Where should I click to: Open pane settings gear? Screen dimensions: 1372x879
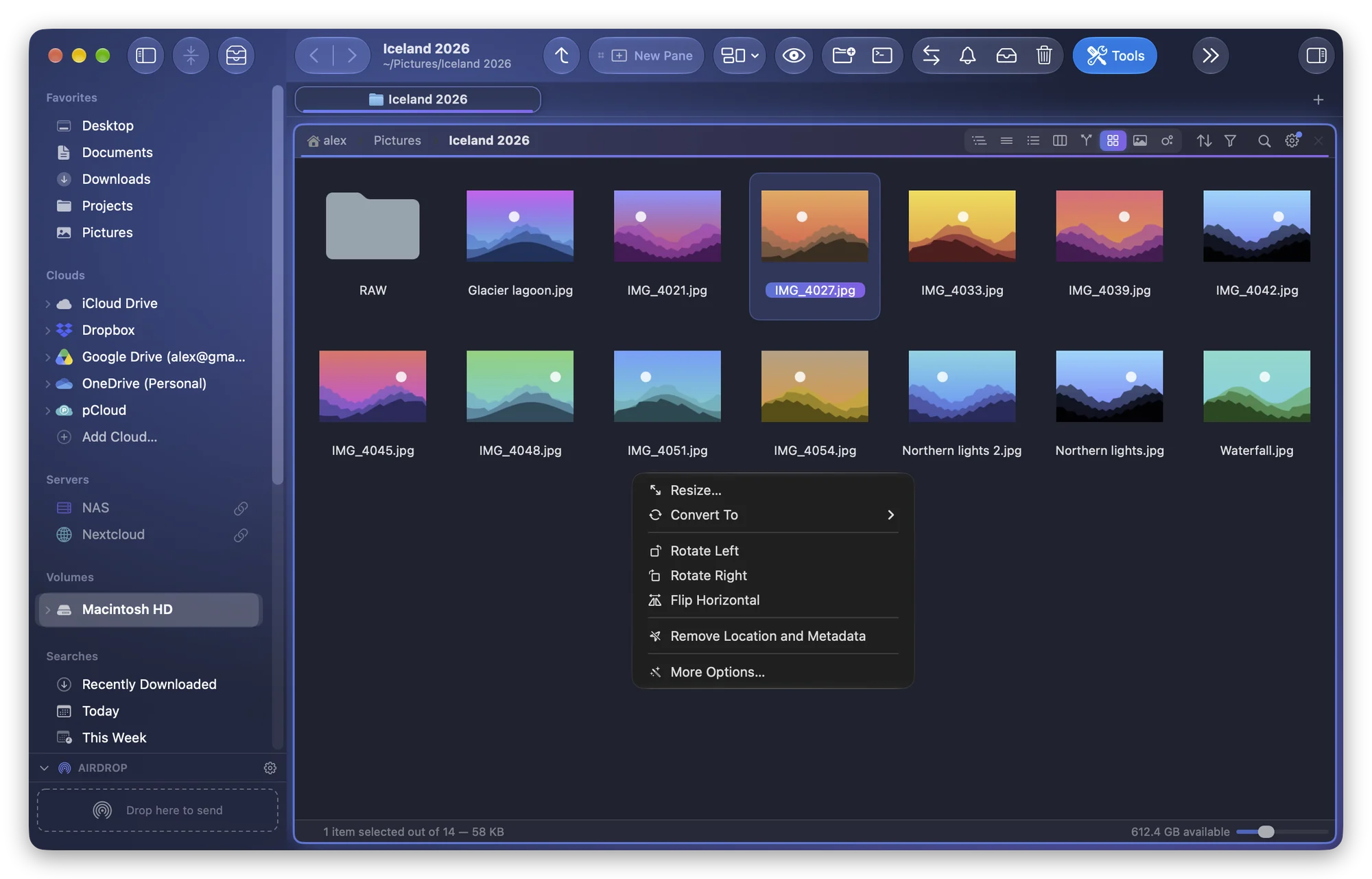pyautogui.click(x=1292, y=141)
